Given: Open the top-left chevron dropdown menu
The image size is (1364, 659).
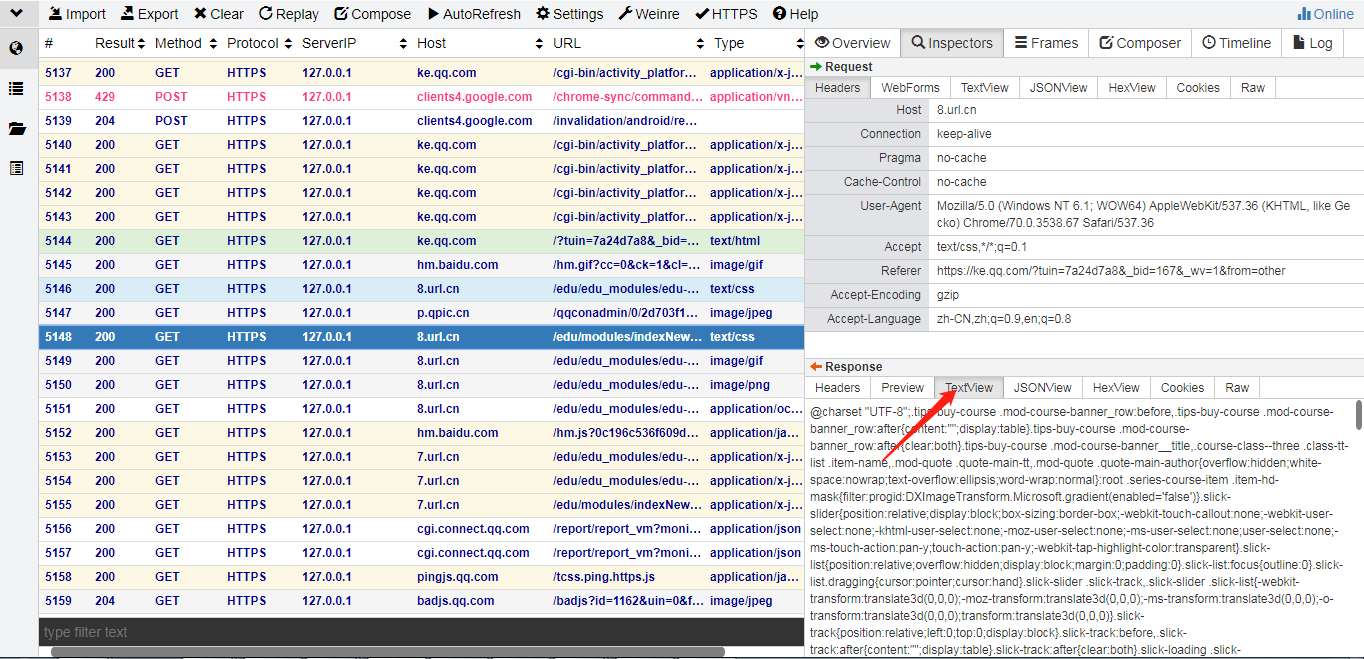Looking at the screenshot, I should pos(16,13).
